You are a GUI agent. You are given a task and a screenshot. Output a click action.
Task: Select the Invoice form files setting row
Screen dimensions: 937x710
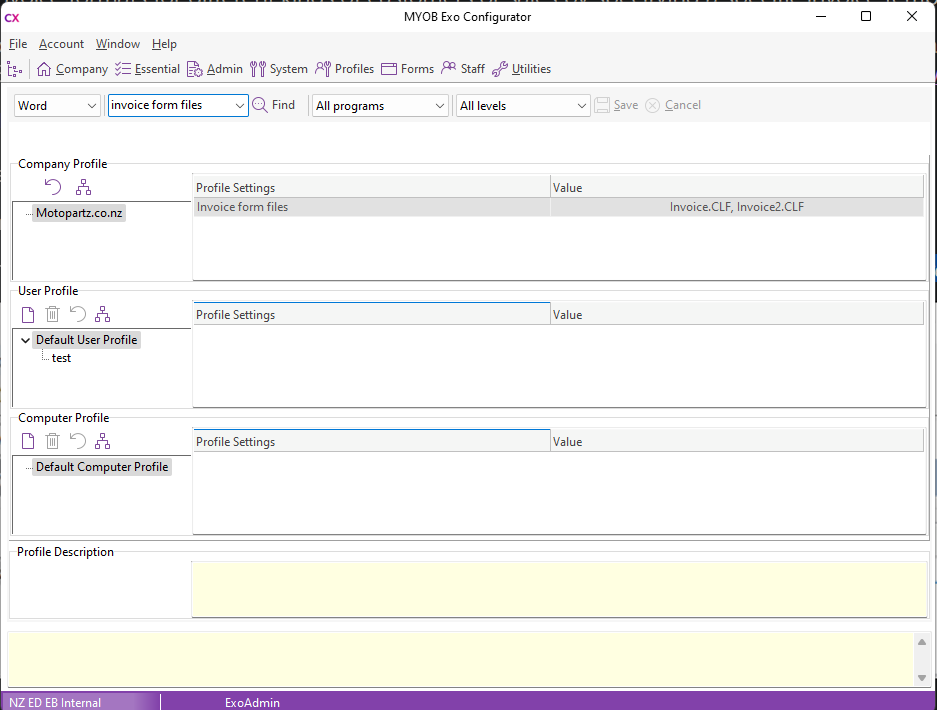click(370, 207)
